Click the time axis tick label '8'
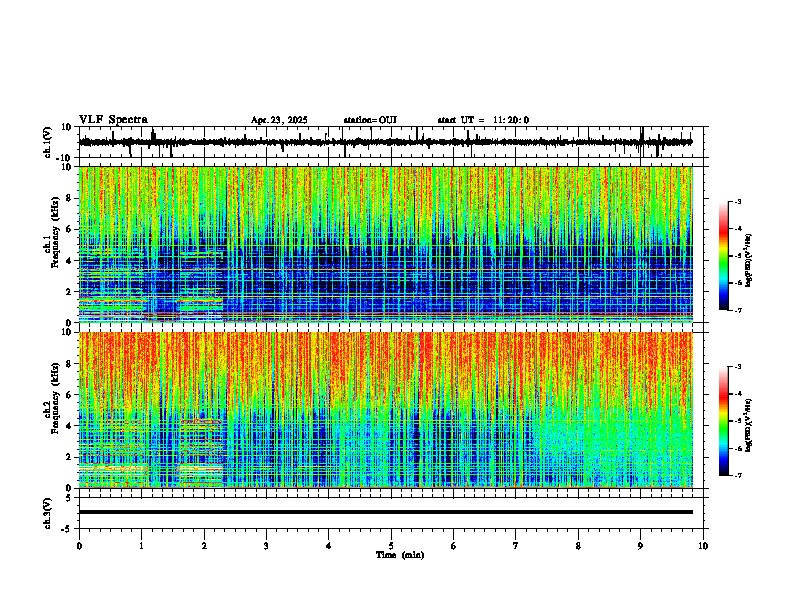792x612 pixels. [578, 546]
